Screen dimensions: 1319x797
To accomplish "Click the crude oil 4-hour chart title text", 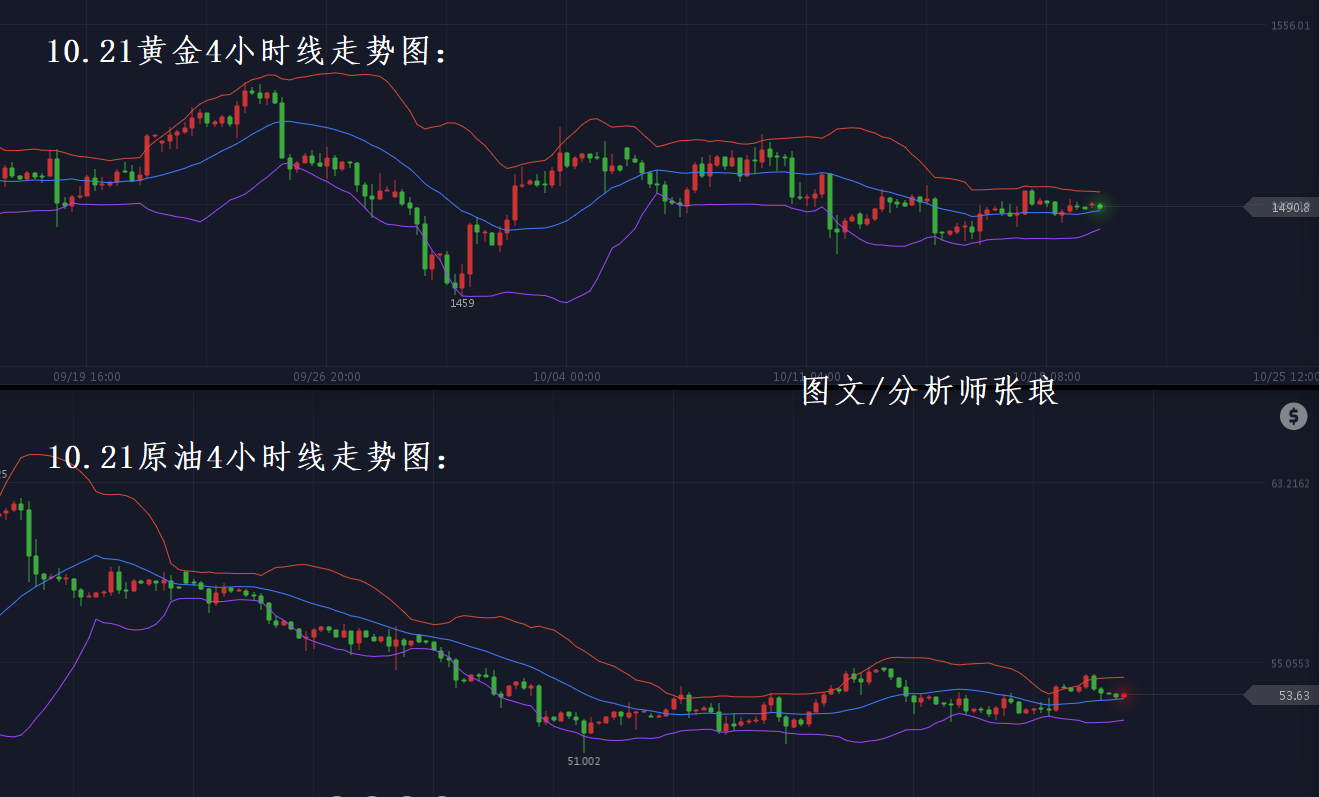I will point(249,458).
